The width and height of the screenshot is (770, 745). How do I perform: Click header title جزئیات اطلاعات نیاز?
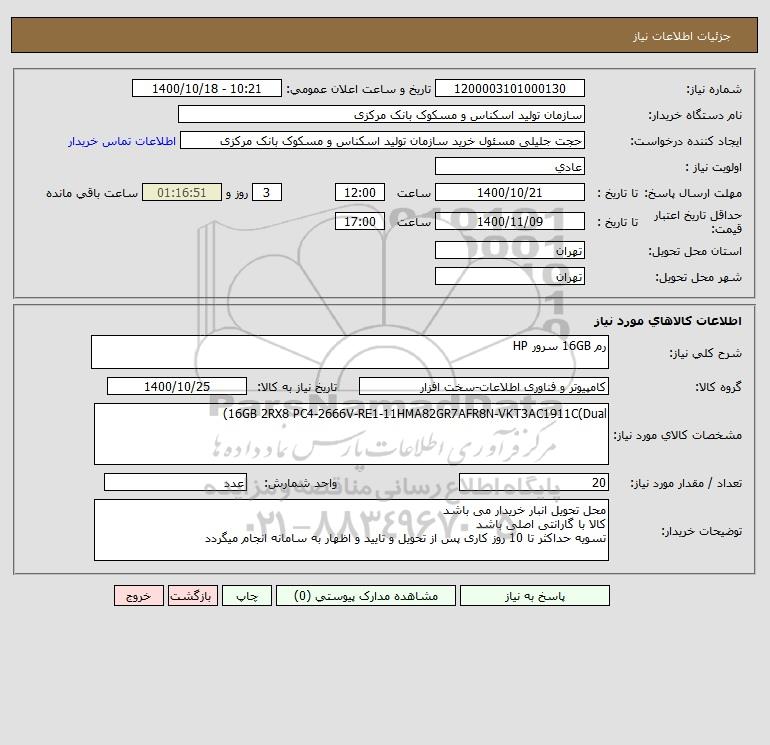tap(682, 36)
